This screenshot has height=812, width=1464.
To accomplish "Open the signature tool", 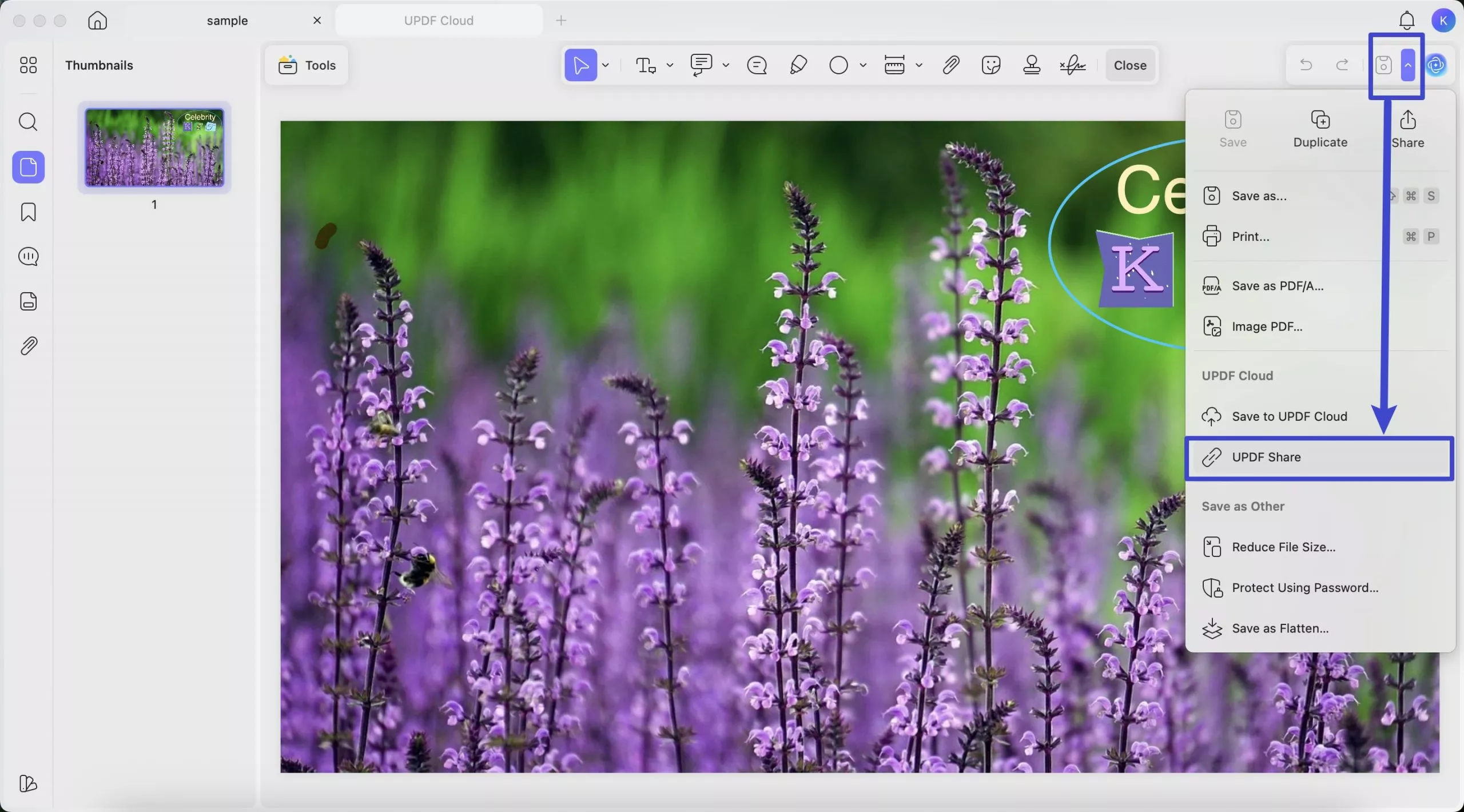I will tap(1072, 65).
